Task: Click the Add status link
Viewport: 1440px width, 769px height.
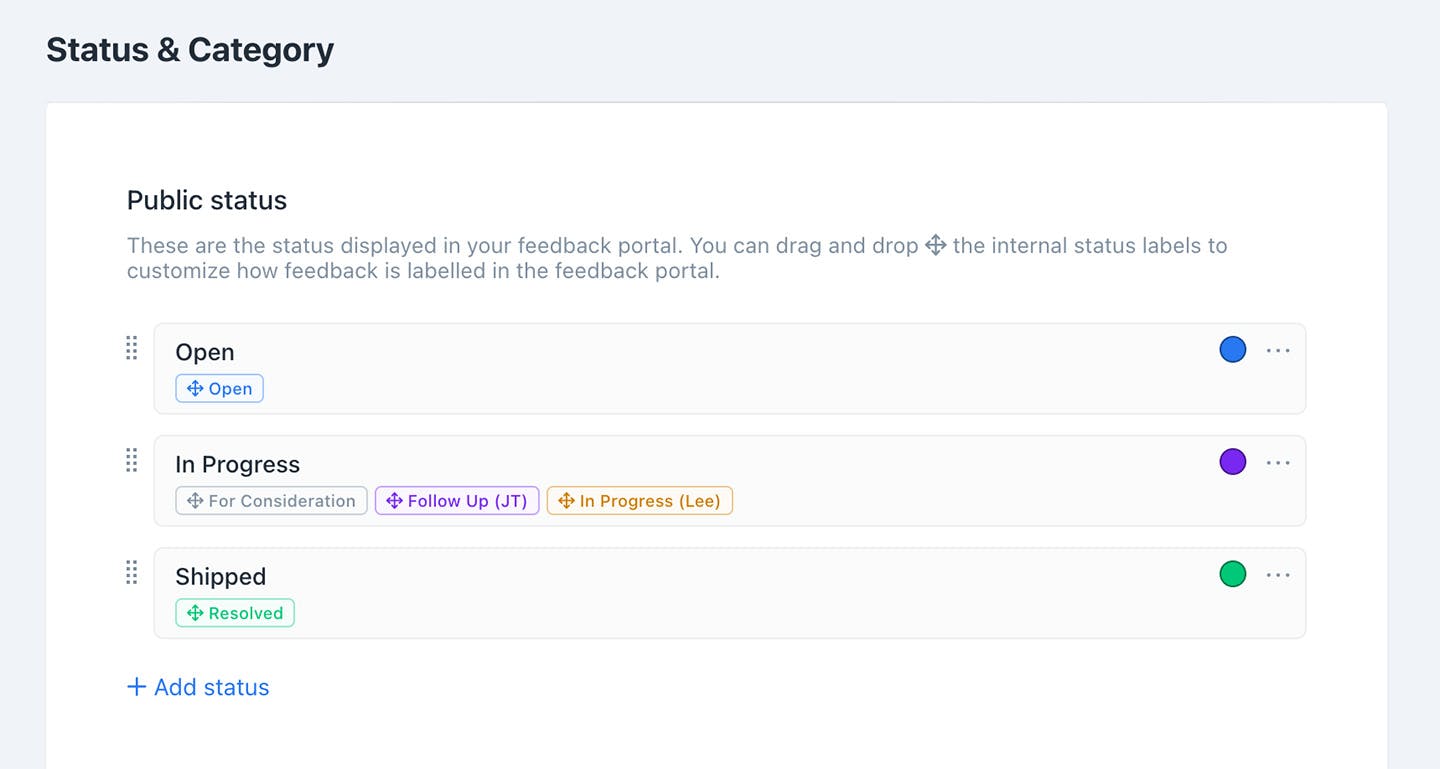Action: (211, 687)
